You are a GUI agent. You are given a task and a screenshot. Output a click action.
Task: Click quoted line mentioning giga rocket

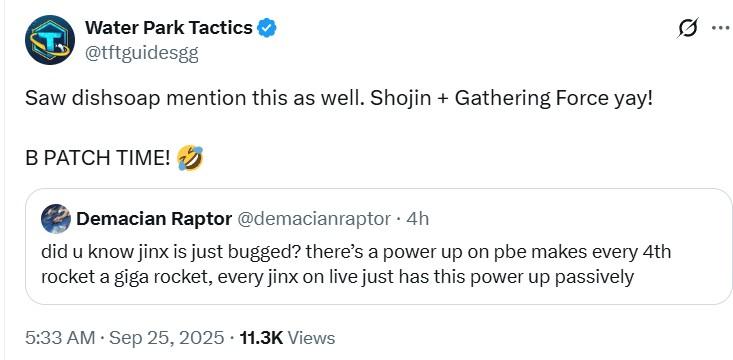click(x=337, y=277)
